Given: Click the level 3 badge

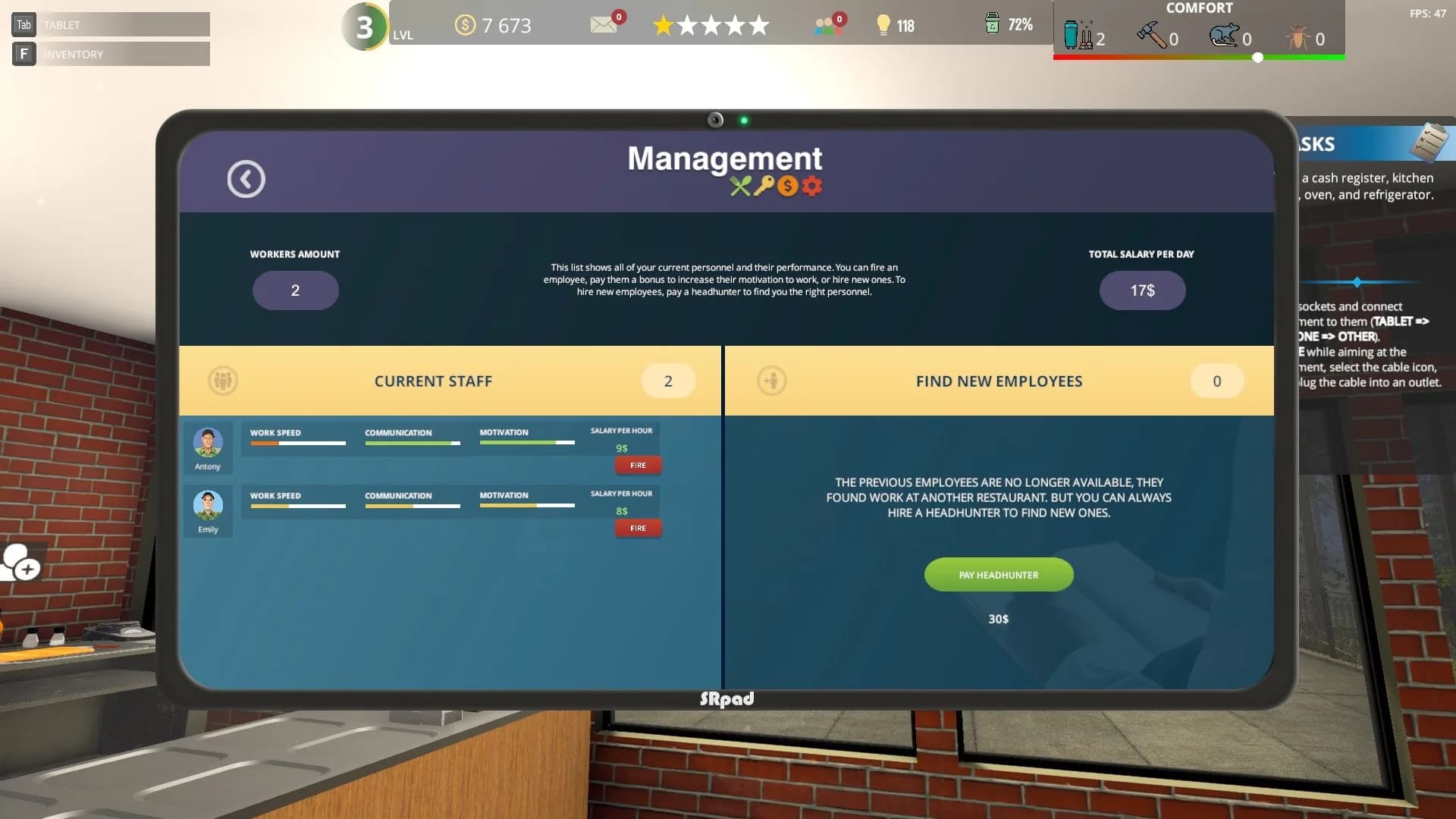Looking at the screenshot, I should click(365, 27).
